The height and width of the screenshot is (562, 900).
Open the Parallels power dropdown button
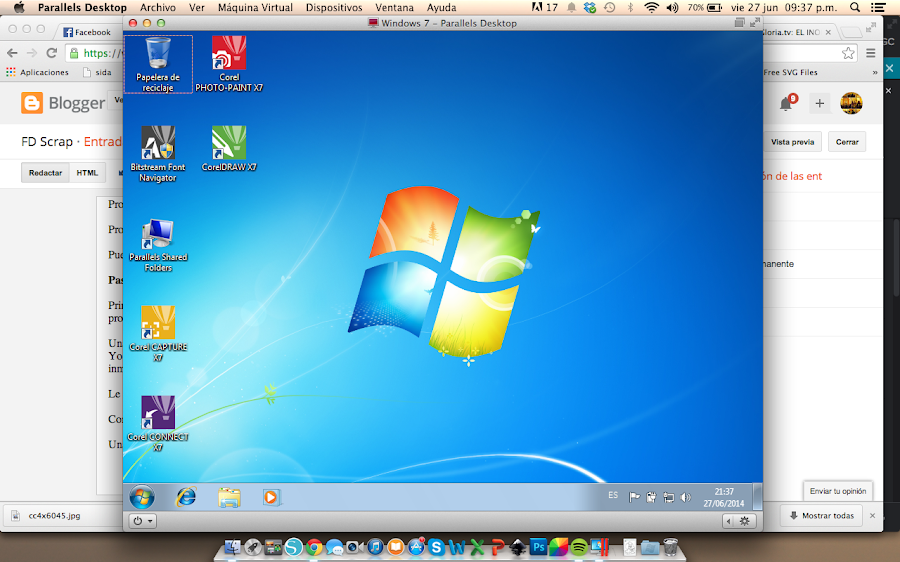pos(142,521)
